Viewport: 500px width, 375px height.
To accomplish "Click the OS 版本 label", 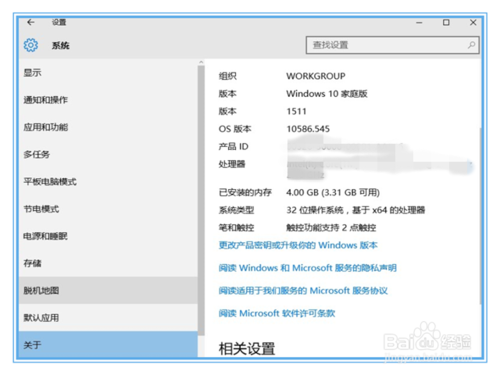I will pos(235,129).
